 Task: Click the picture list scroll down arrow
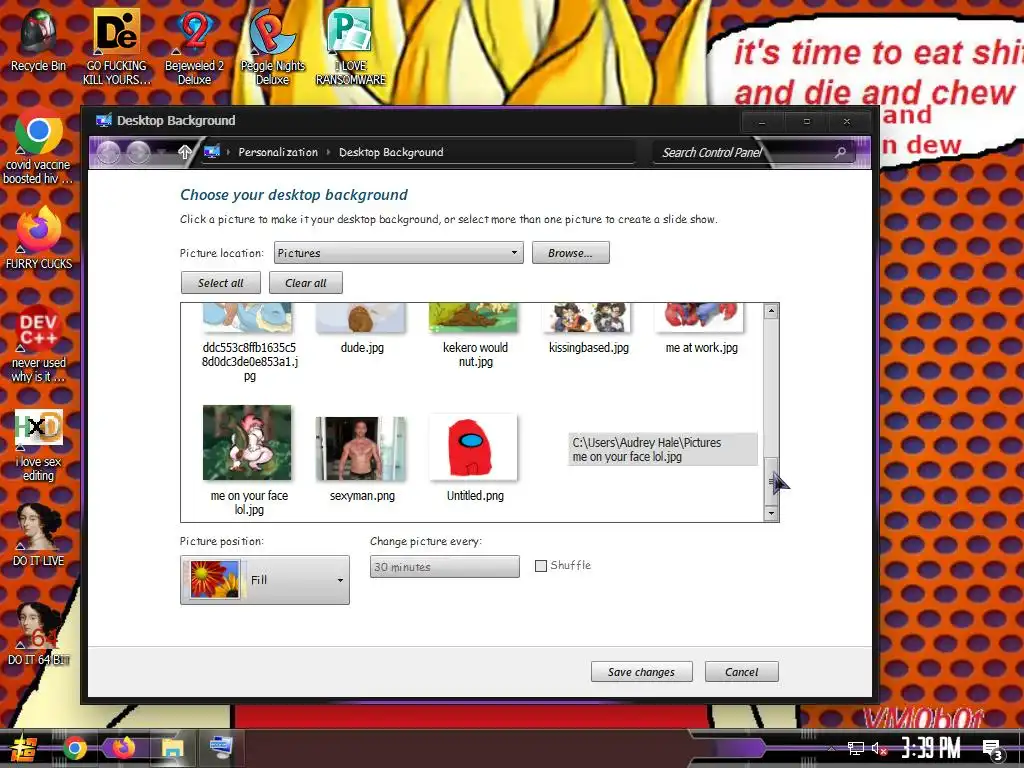[x=771, y=513]
